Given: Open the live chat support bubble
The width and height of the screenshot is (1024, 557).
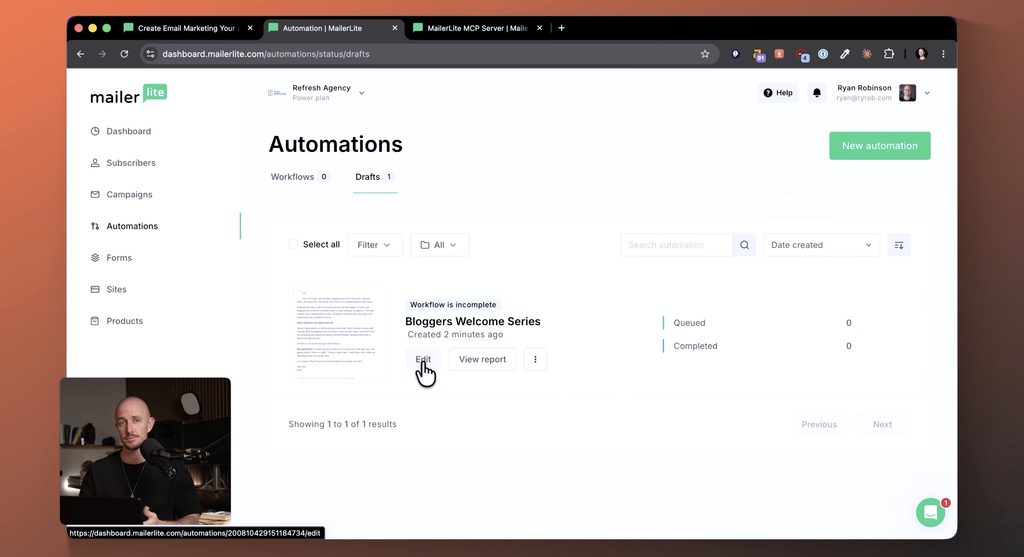Looking at the screenshot, I should point(931,513).
